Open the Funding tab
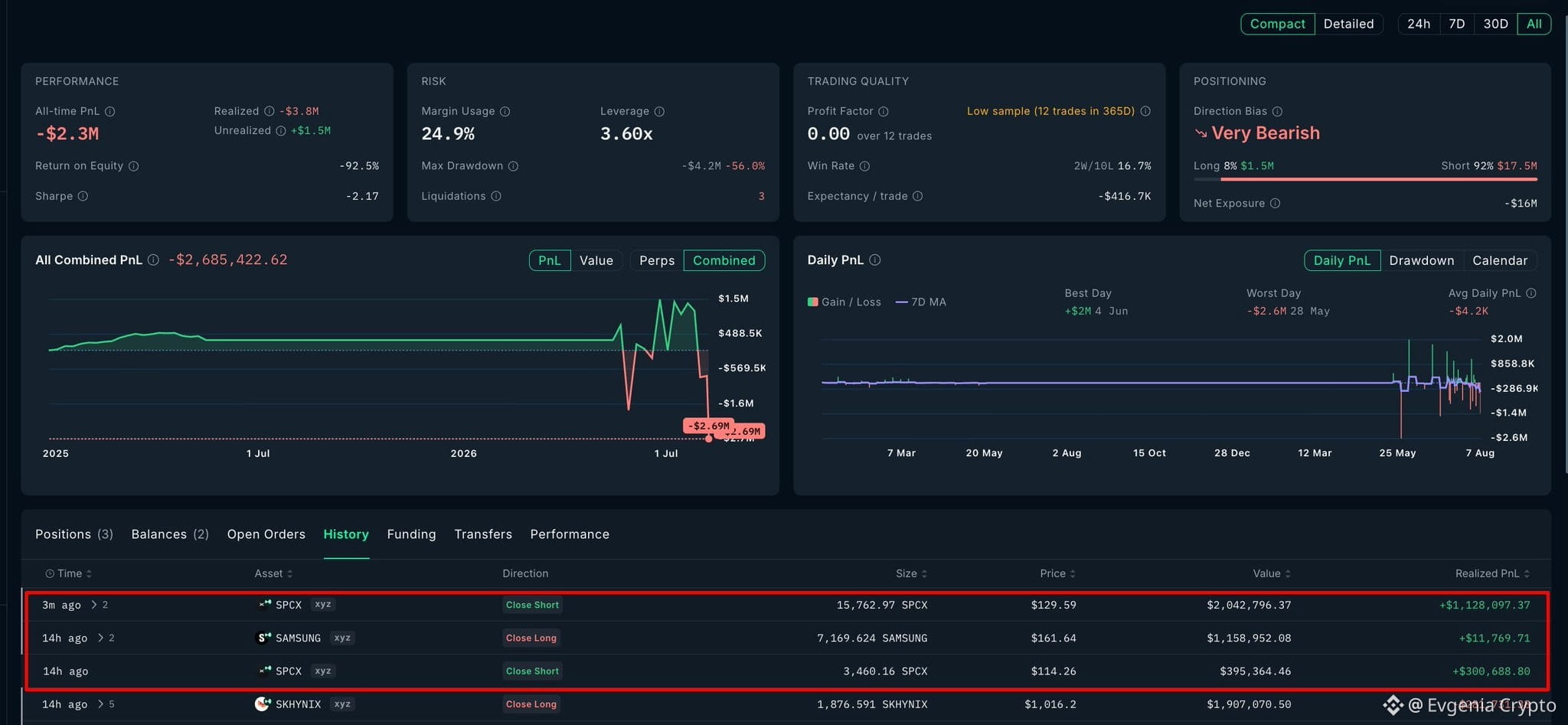This screenshot has width=1568, height=725. tap(411, 534)
